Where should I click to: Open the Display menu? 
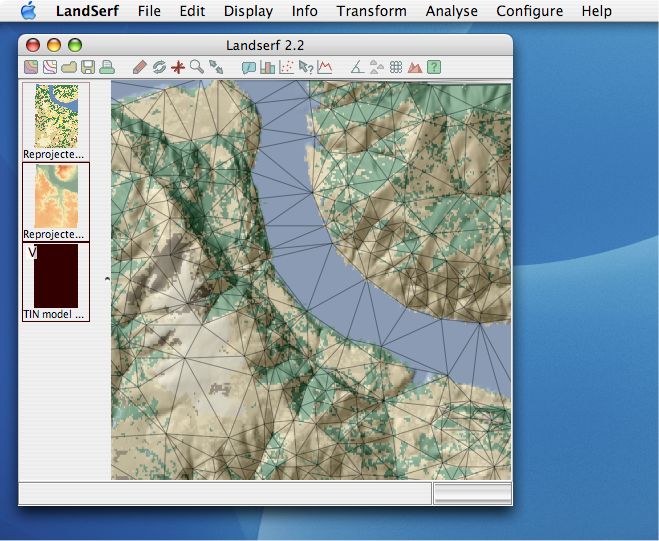click(248, 11)
